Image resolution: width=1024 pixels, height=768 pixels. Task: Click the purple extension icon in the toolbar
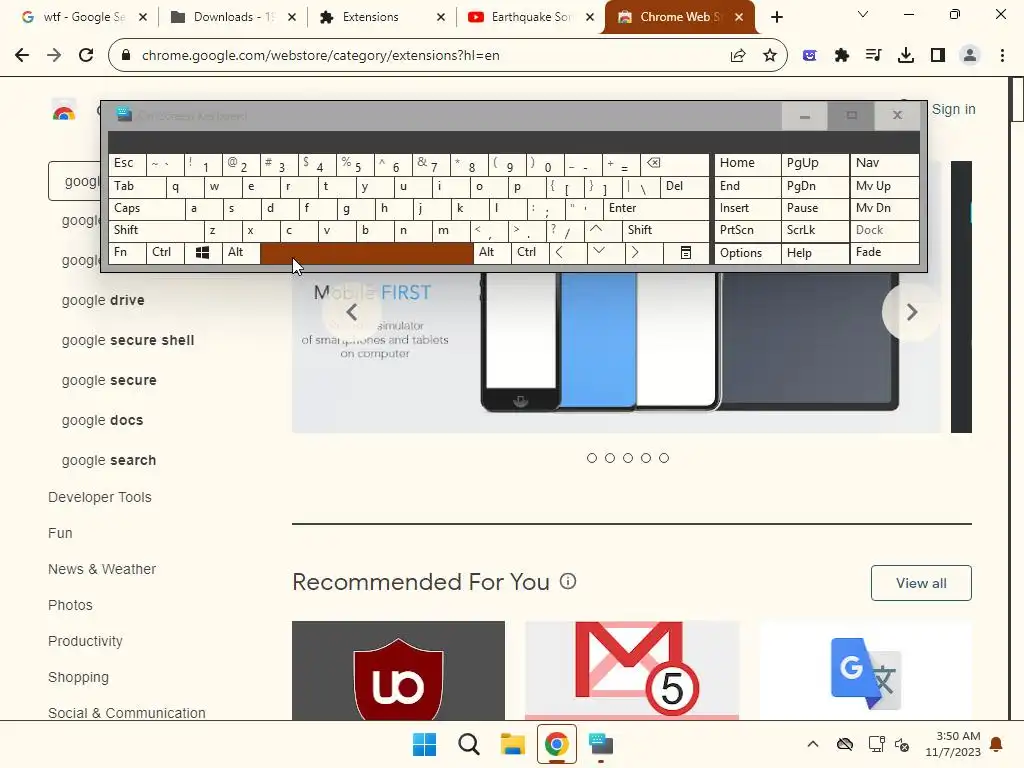(x=810, y=56)
